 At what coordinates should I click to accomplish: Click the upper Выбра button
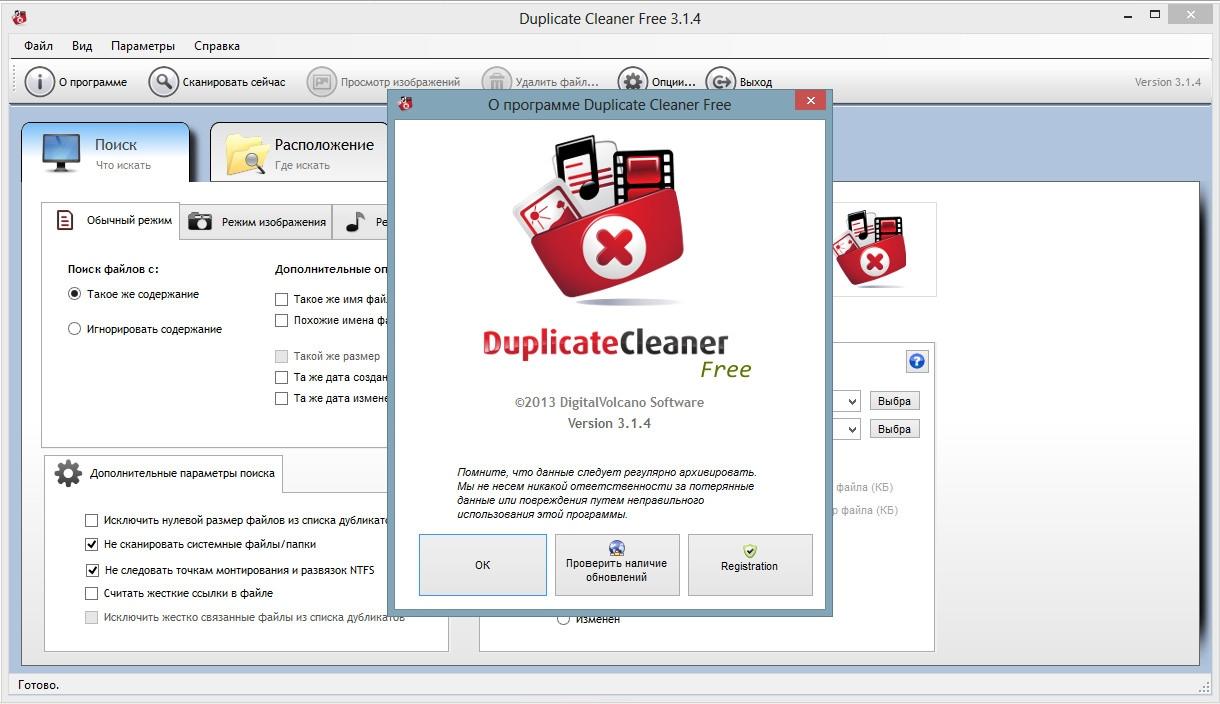pyautogui.click(x=894, y=401)
